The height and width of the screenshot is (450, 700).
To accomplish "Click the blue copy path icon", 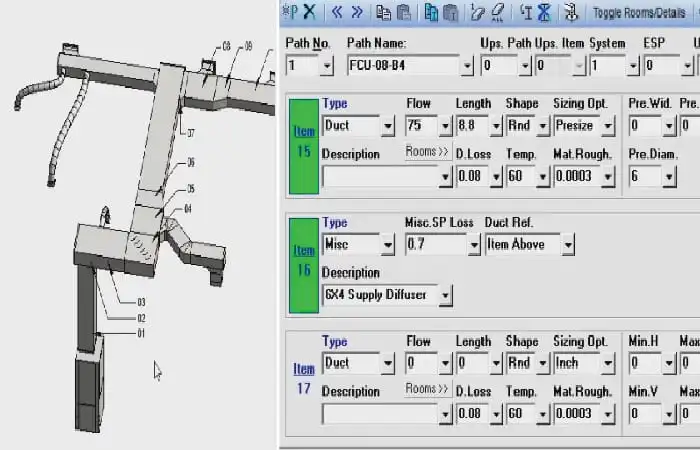I will click(431, 12).
